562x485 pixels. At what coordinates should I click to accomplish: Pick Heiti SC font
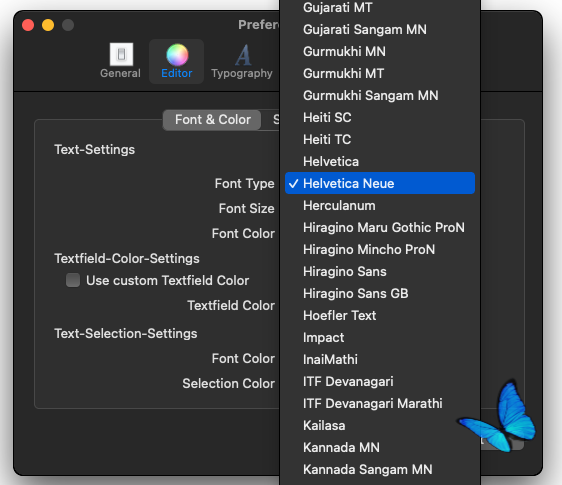point(380,118)
